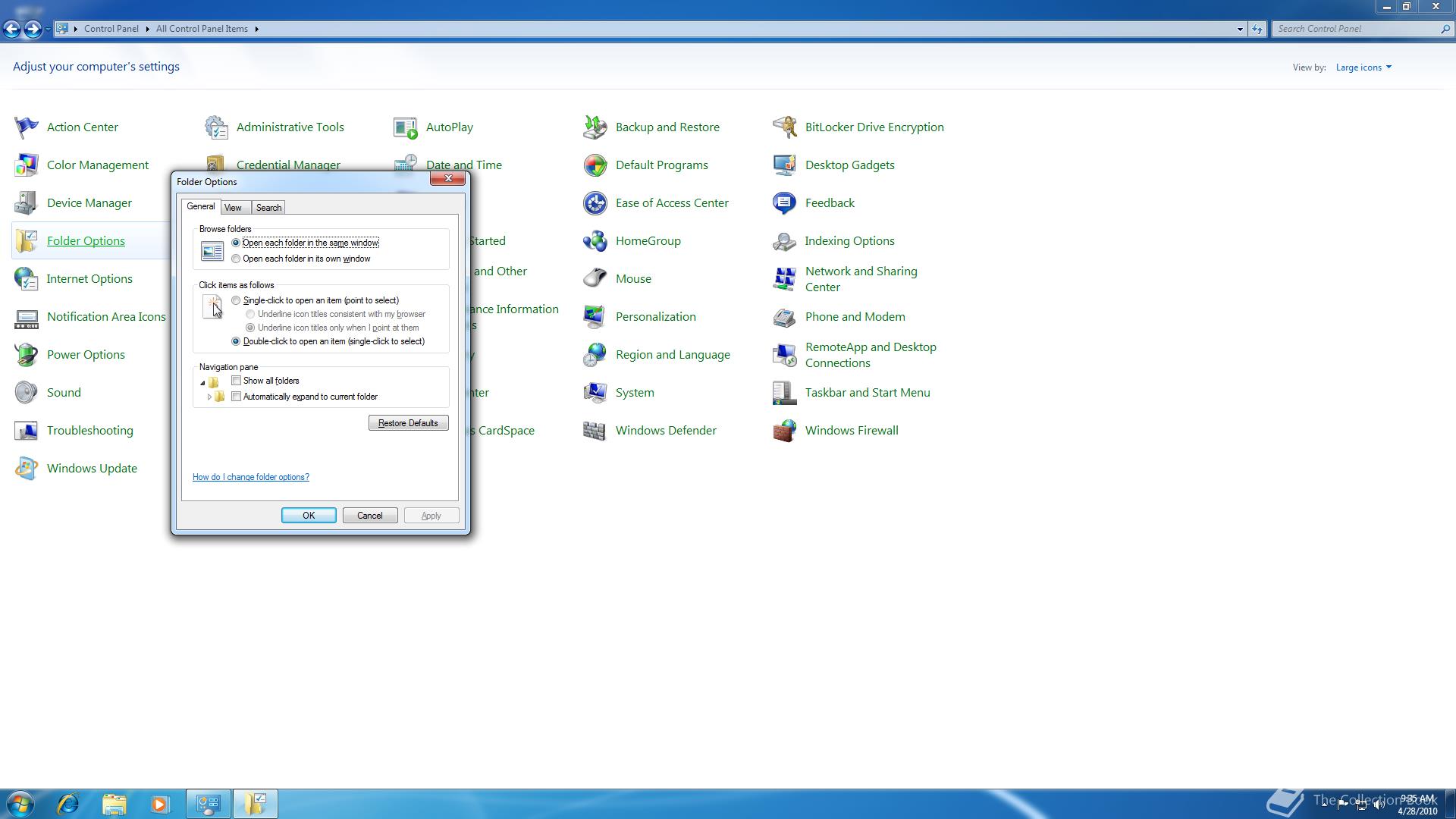Click the Search Control Panel field
Image resolution: width=1456 pixels, height=819 pixels.
click(x=1363, y=29)
